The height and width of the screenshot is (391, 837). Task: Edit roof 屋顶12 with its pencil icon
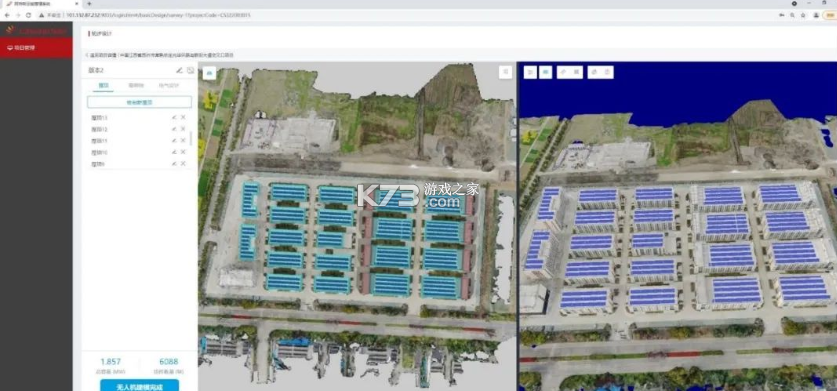point(174,129)
